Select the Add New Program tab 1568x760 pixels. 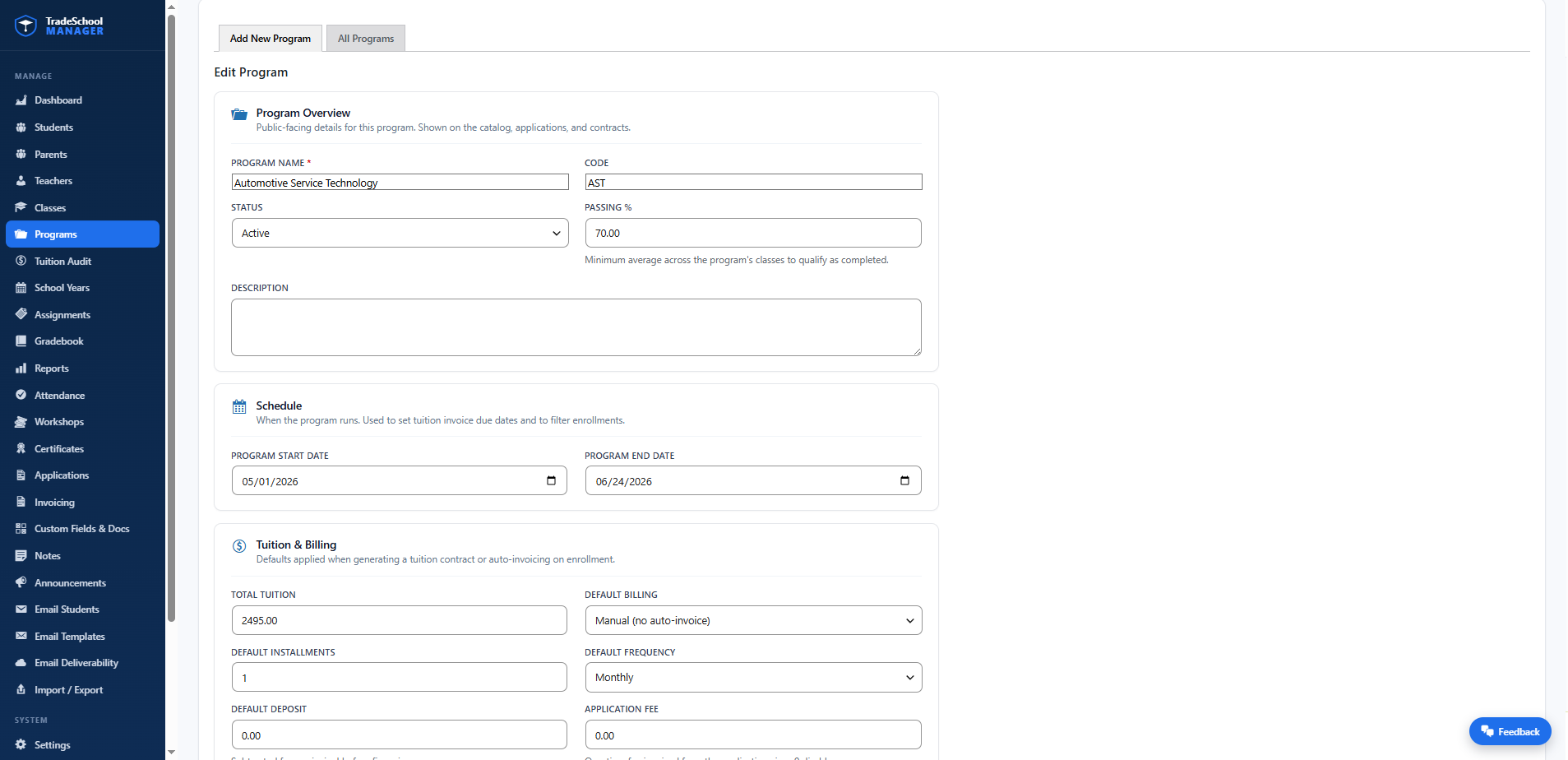point(271,39)
